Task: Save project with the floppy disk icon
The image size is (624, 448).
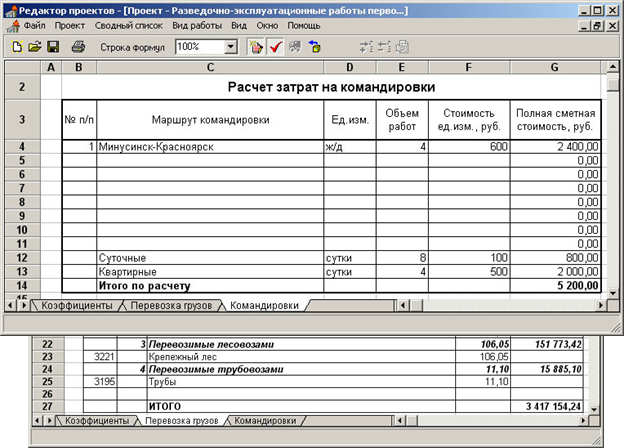Action: tap(53, 47)
